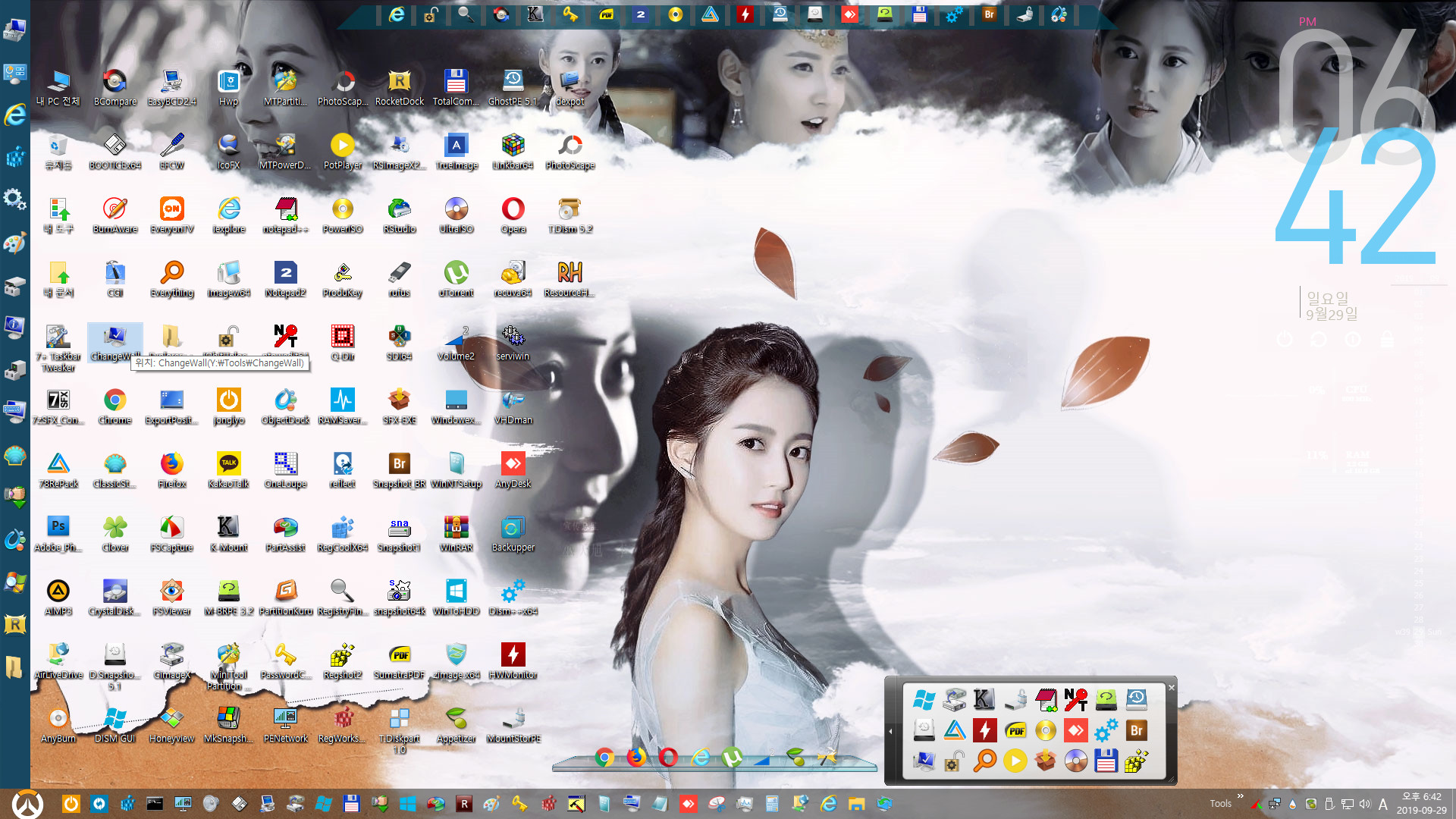Select the UltraISO desktop icon
Image resolution: width=1456 pixels, height=819 pixels.
[456, 215]
